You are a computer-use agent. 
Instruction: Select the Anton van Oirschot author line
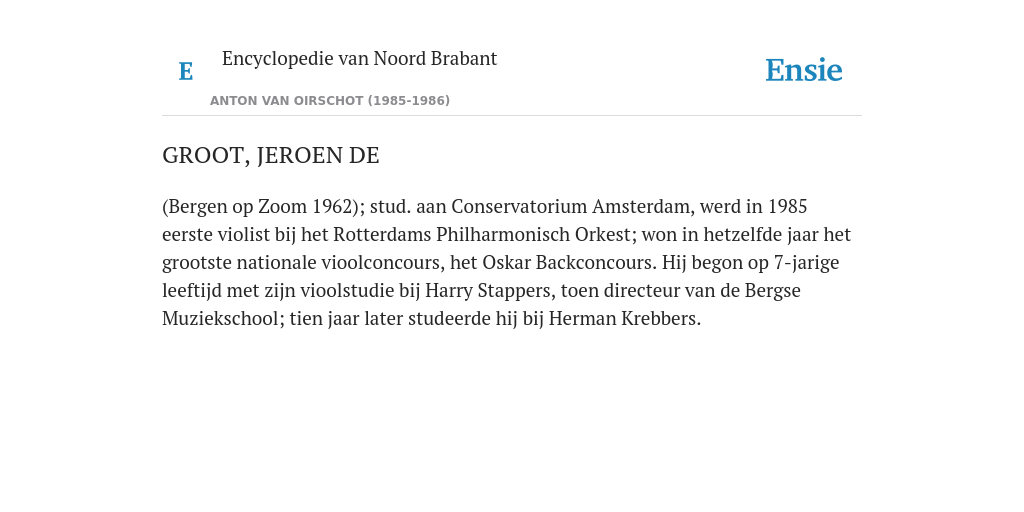pyautogui.click(x=330, y=101)
